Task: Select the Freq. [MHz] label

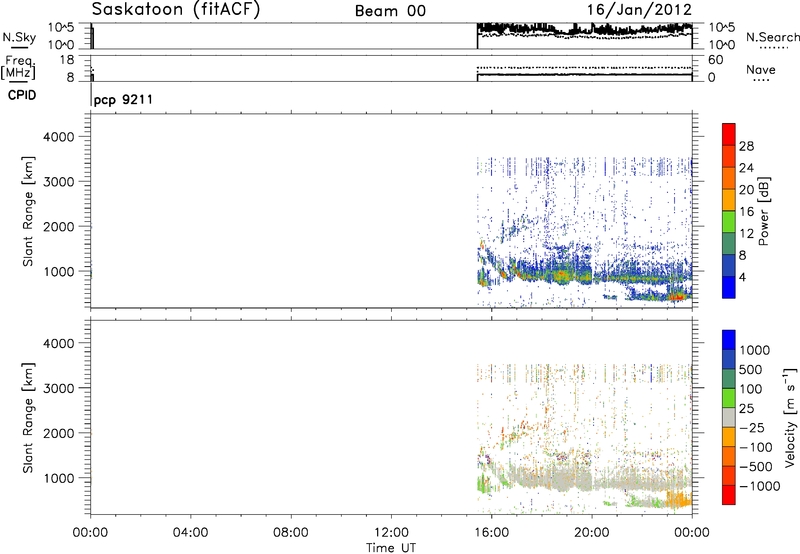Action: (x=19, y=67)
